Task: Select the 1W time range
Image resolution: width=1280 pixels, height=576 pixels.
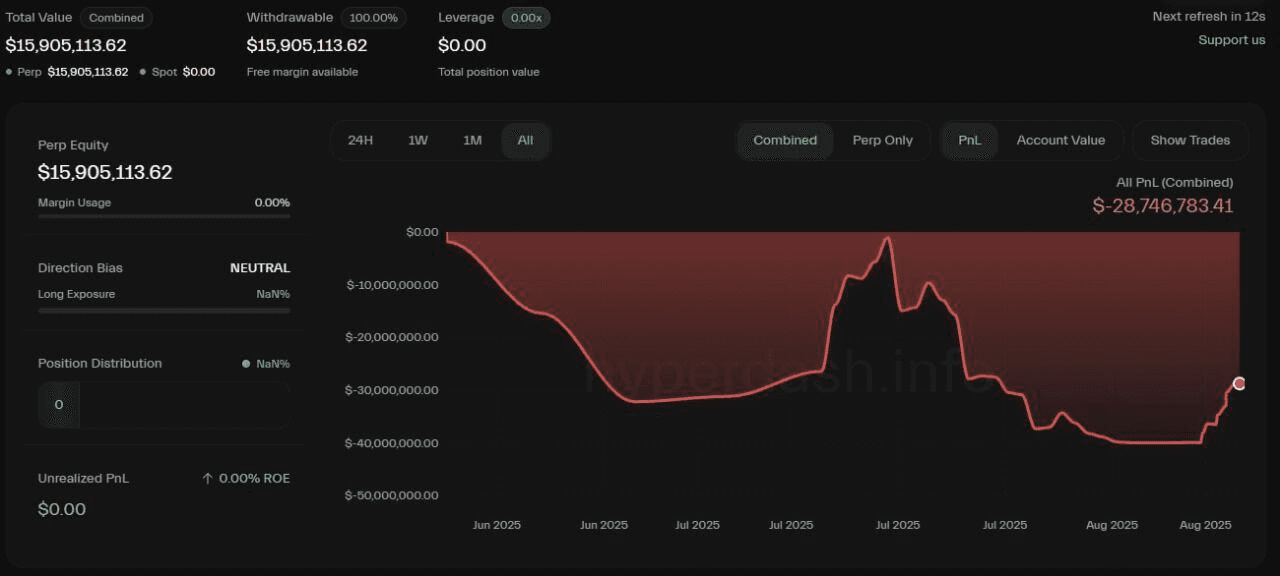Action: [x=418, y=140]
